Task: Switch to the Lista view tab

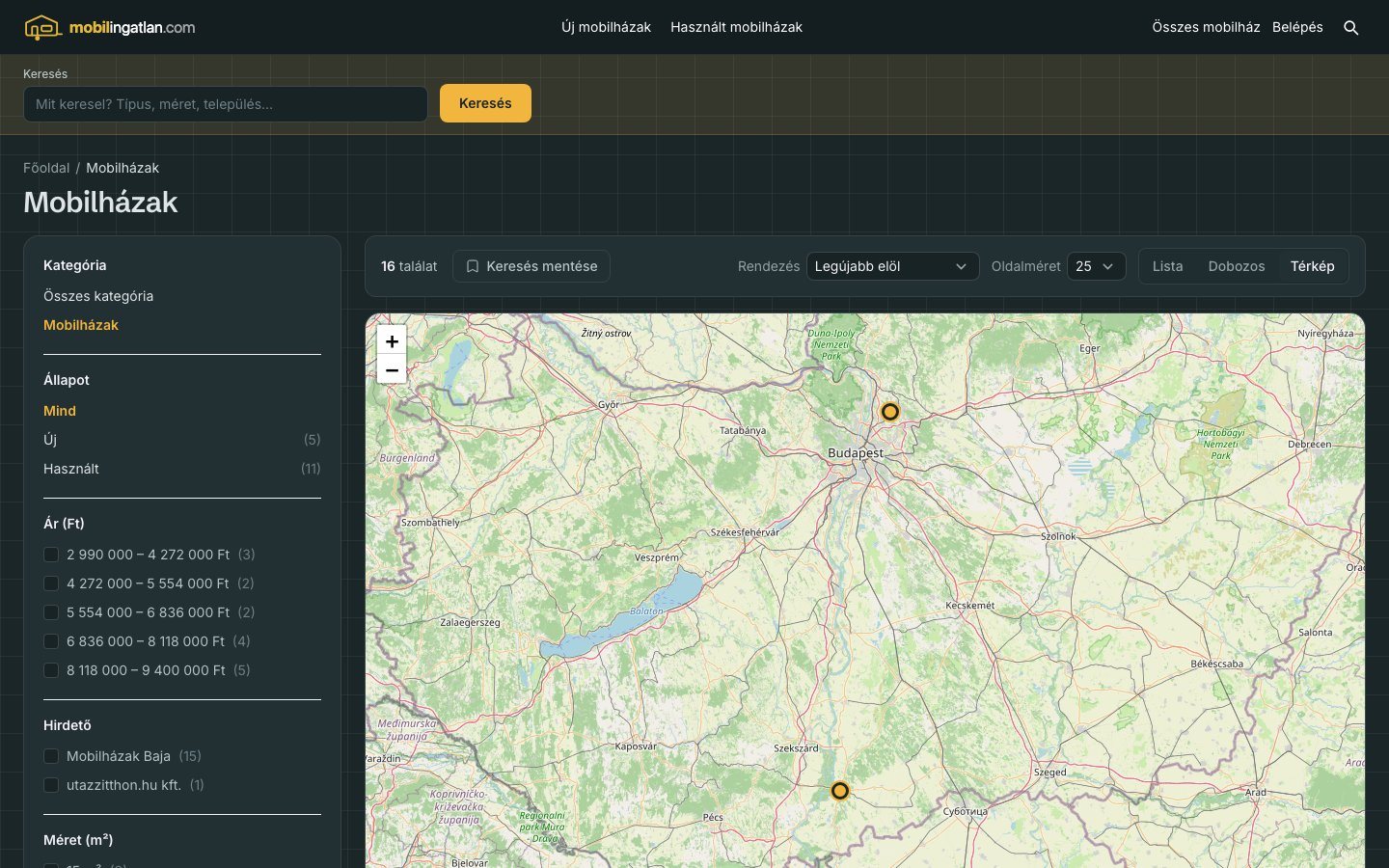Action: coord(1167,266)
